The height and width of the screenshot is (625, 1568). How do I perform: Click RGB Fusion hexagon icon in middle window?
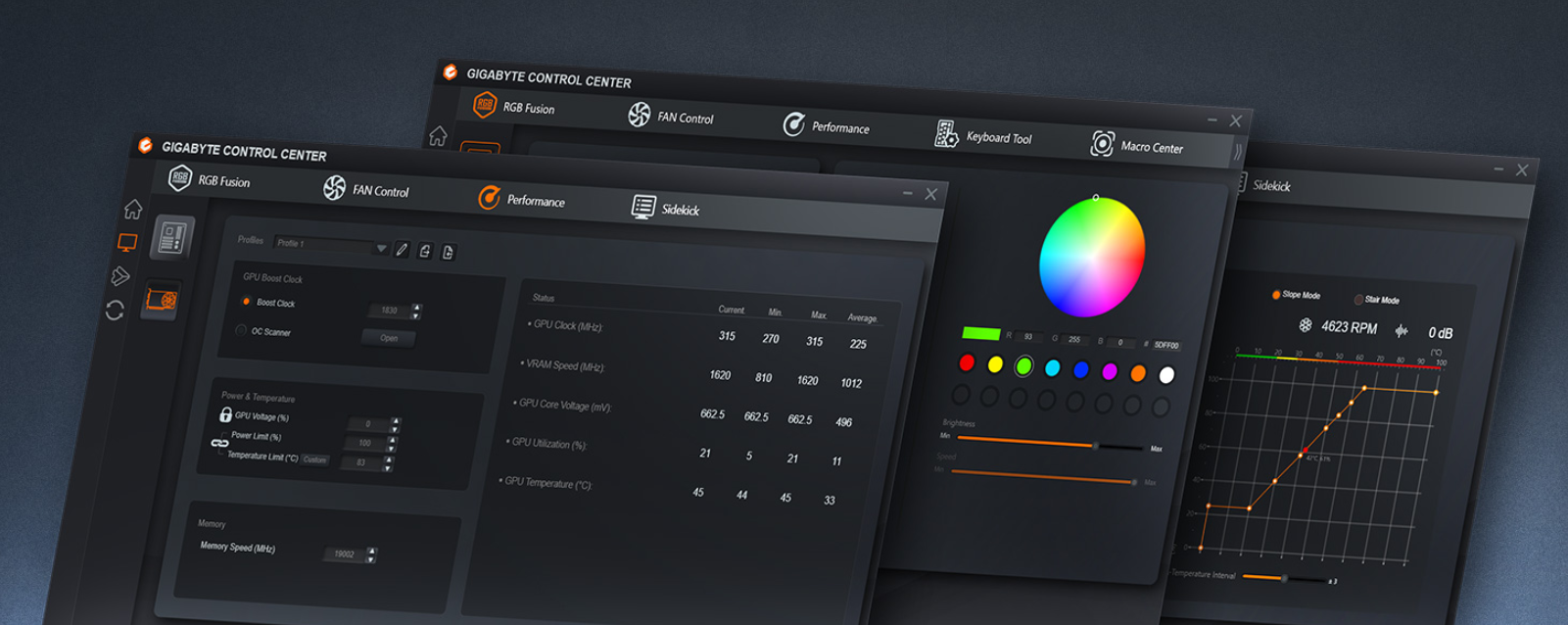tap(485, 105)
